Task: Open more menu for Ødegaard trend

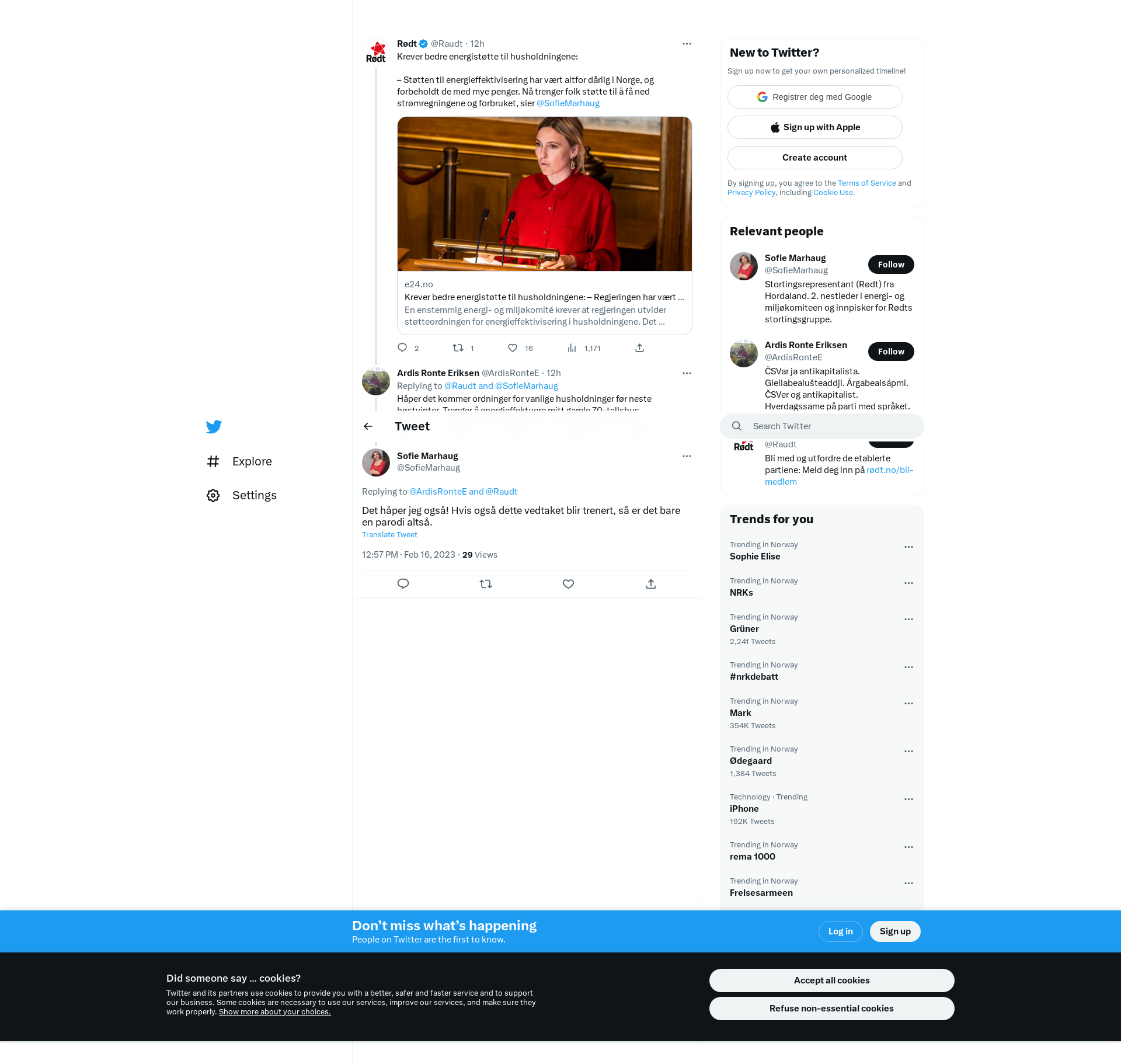Action: (908, 752)
